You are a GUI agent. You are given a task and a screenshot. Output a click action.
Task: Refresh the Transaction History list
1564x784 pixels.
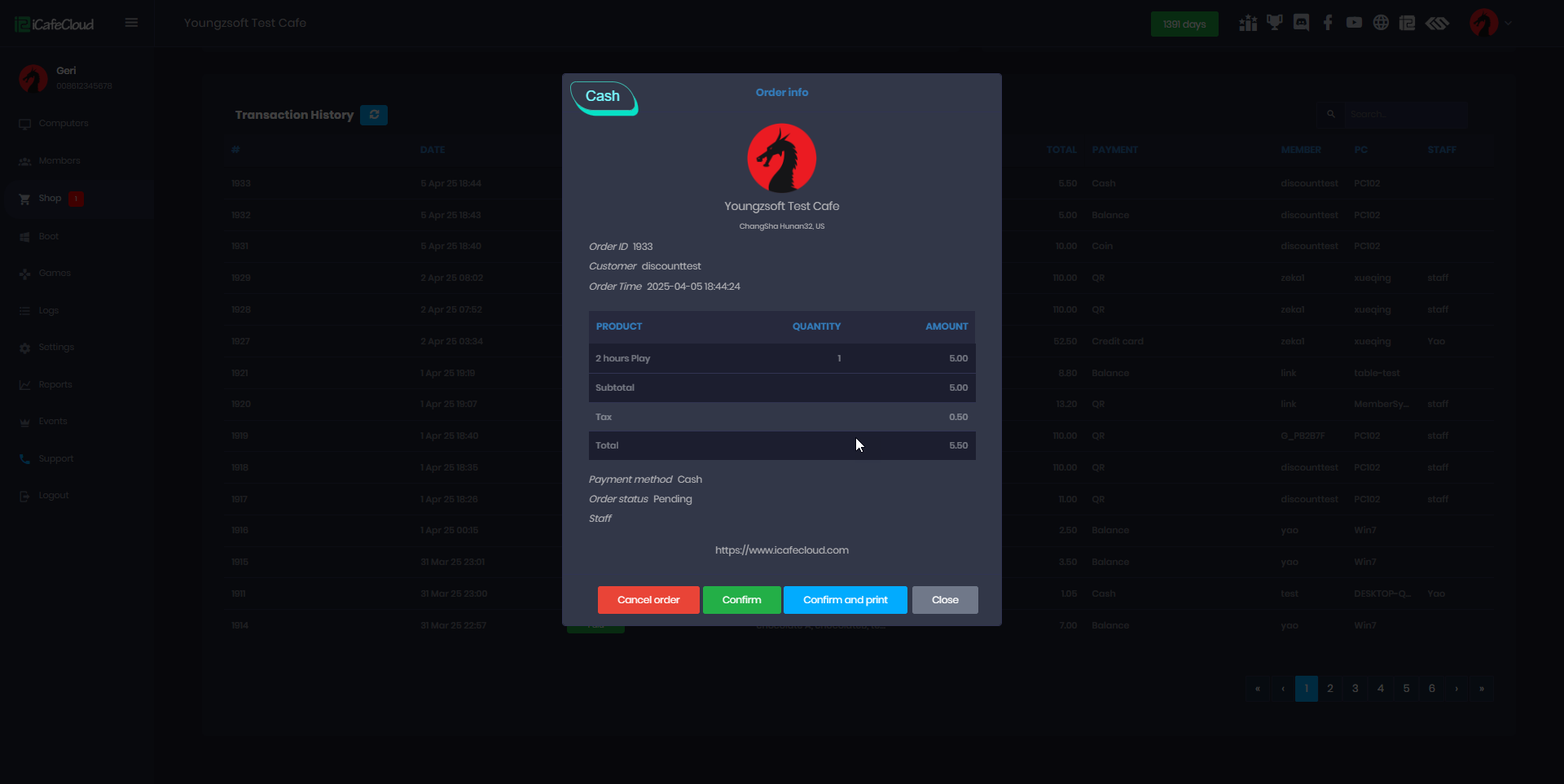click(x=374, y=115)
